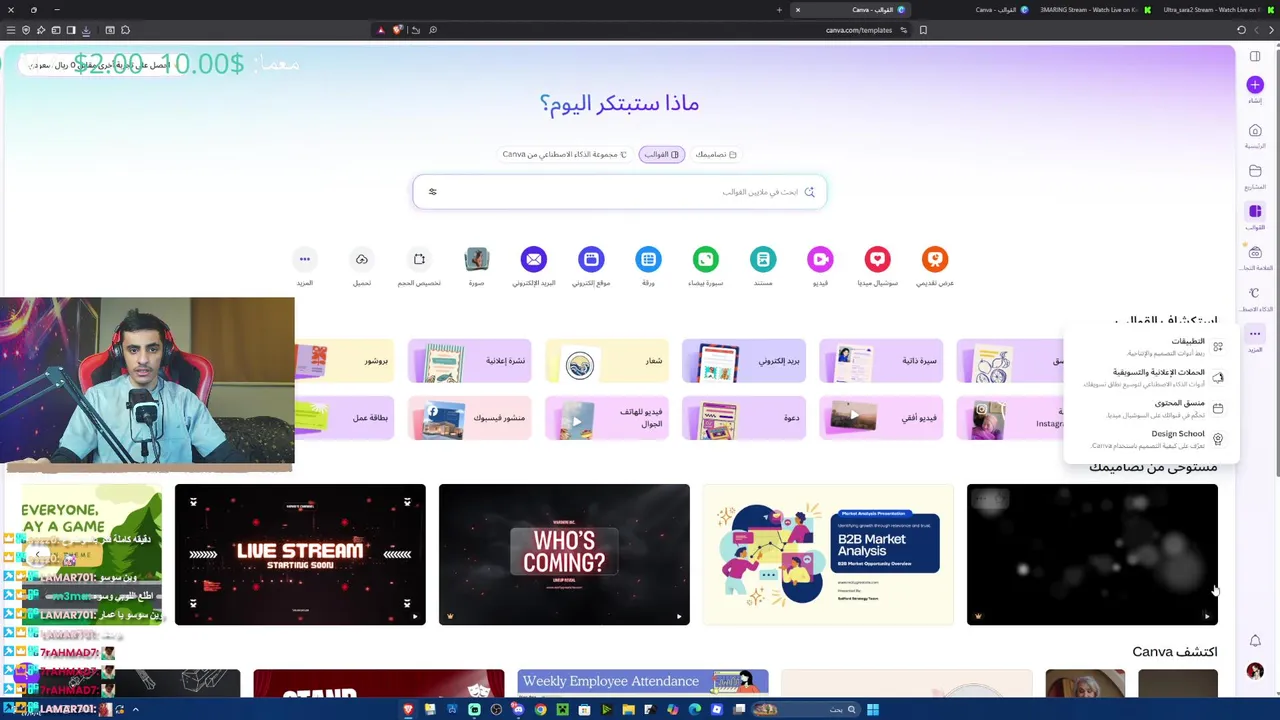Open the Mobile video (فيديو للهاتف الجوال) category
Image resolution: width=1280 pixels, height=720 pixels.
(607, 418)
